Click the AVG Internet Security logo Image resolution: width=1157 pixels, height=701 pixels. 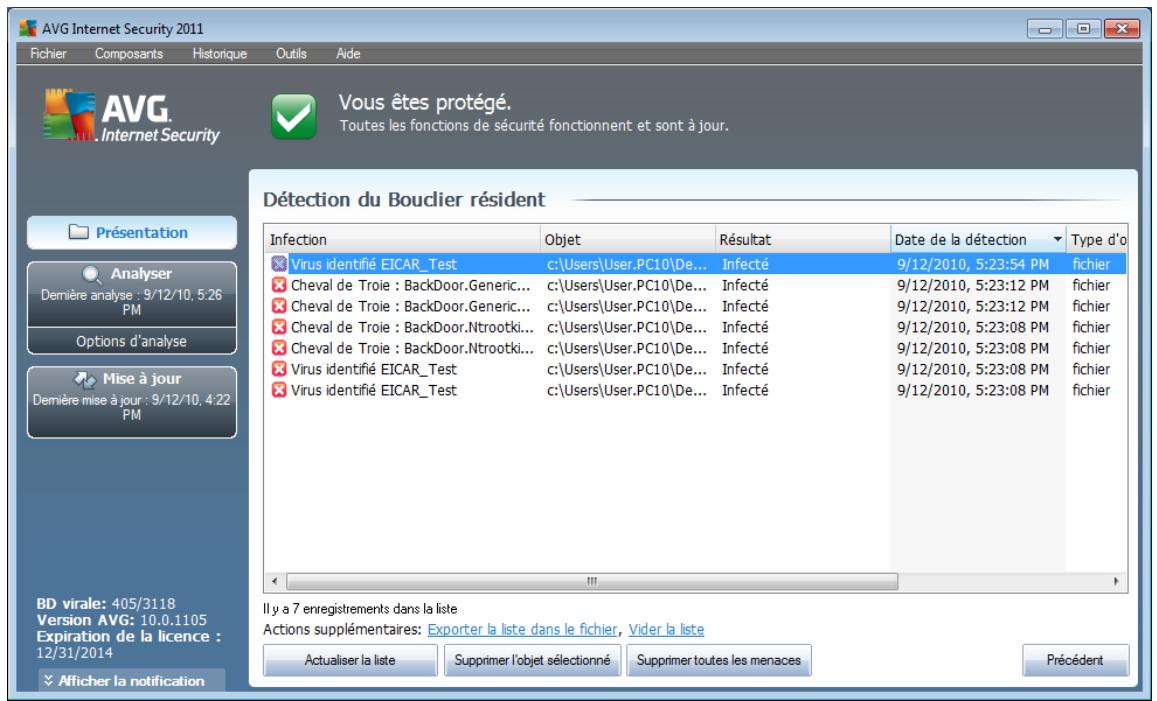coord(131,116)
